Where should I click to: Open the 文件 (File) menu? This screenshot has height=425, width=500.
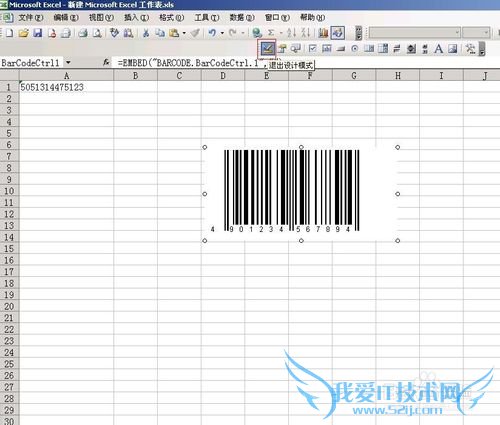(x=30, y=17)
